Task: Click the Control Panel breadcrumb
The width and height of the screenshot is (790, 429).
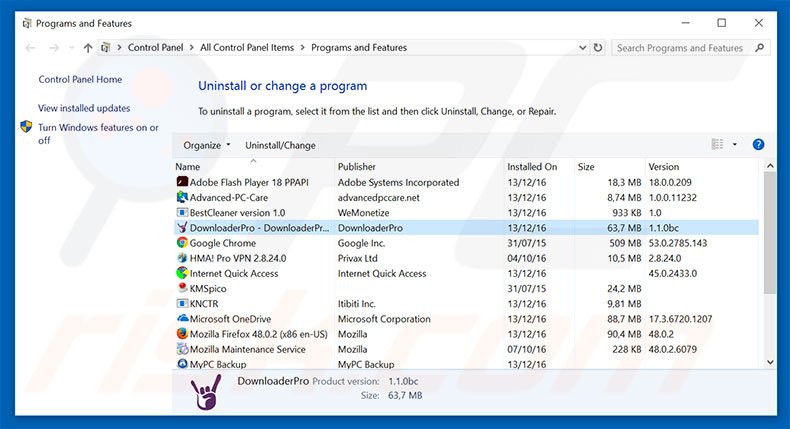Action: [x=155, y=47]
